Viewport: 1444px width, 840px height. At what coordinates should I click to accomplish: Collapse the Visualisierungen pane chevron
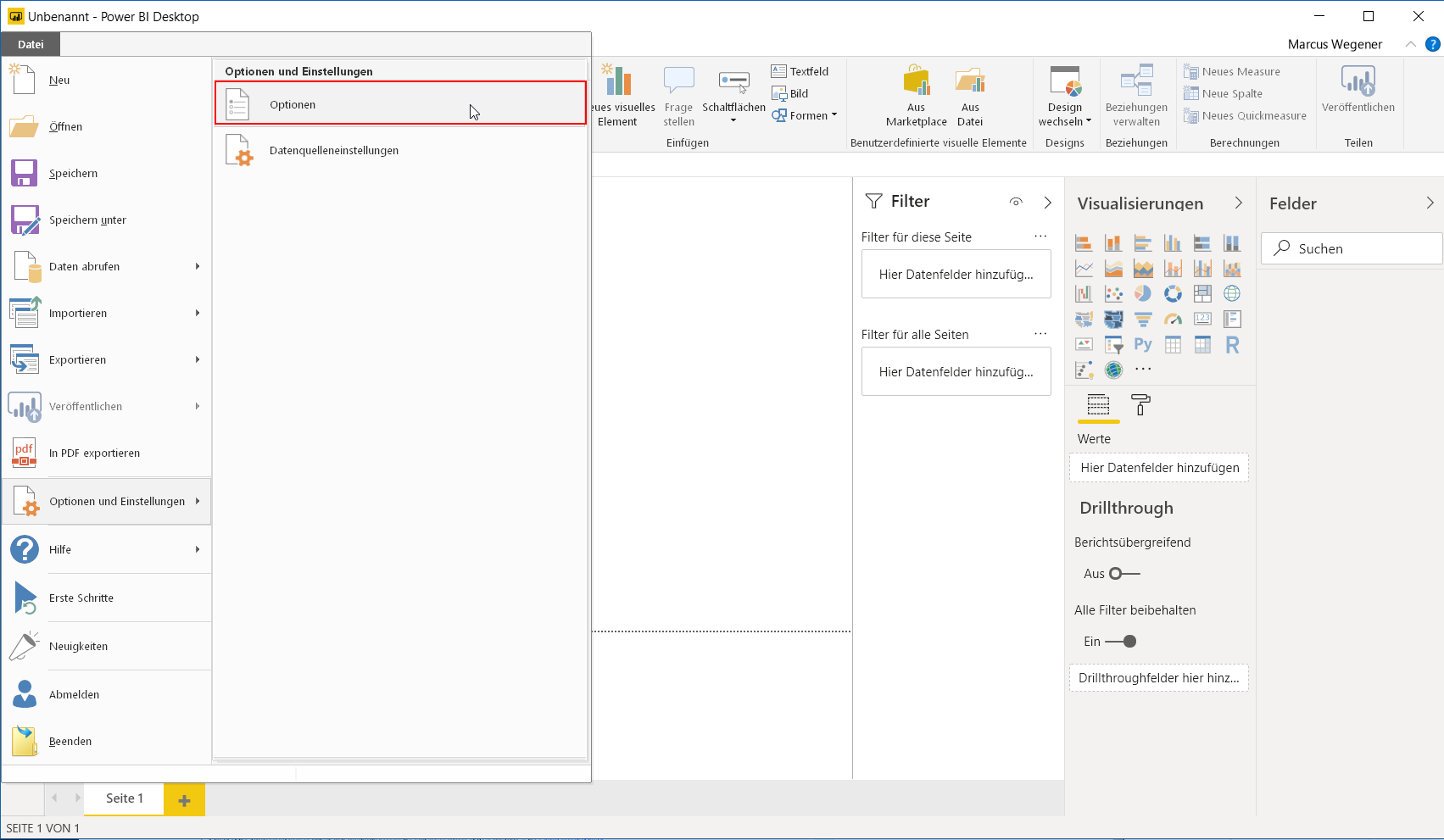[1239, 203]
